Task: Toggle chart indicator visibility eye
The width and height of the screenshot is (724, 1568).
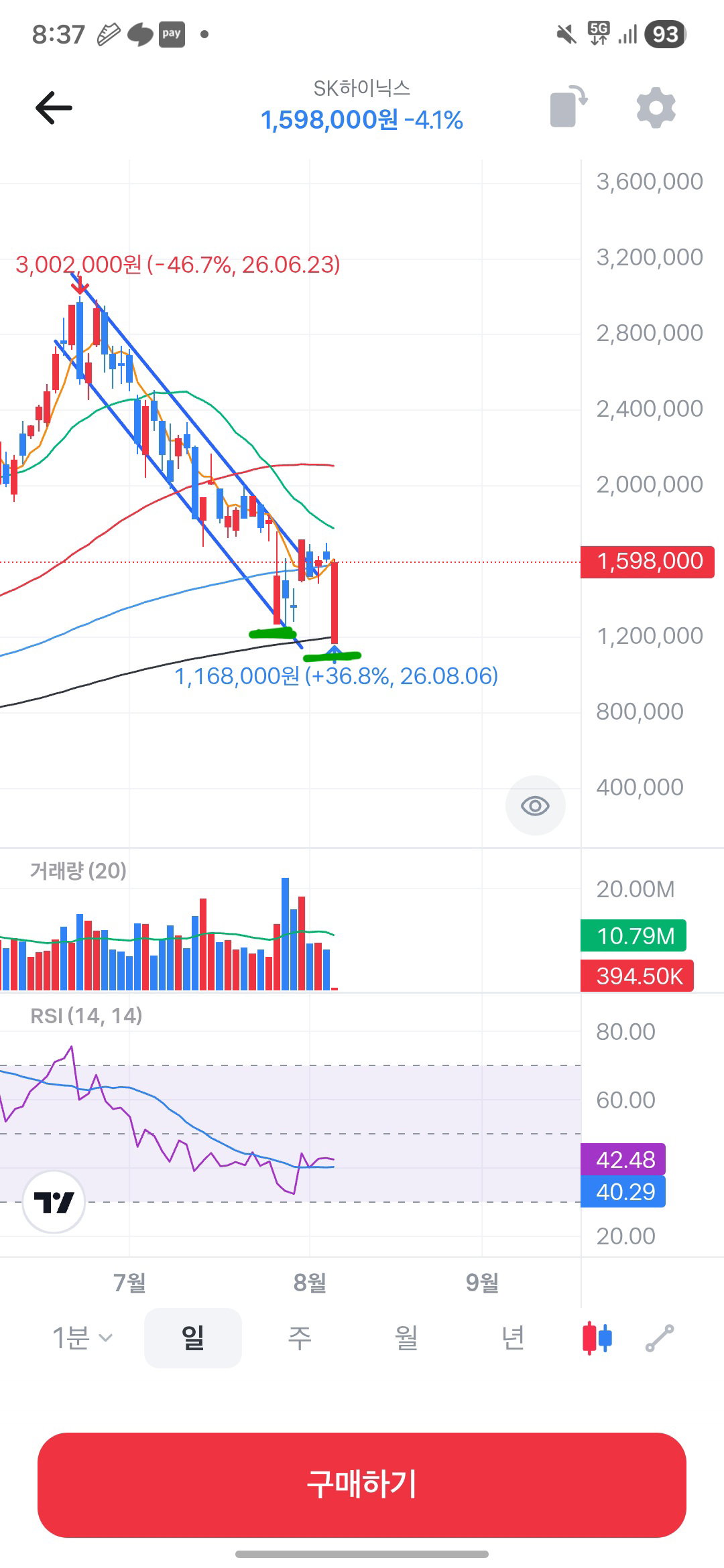Action: tap(535, 805)
